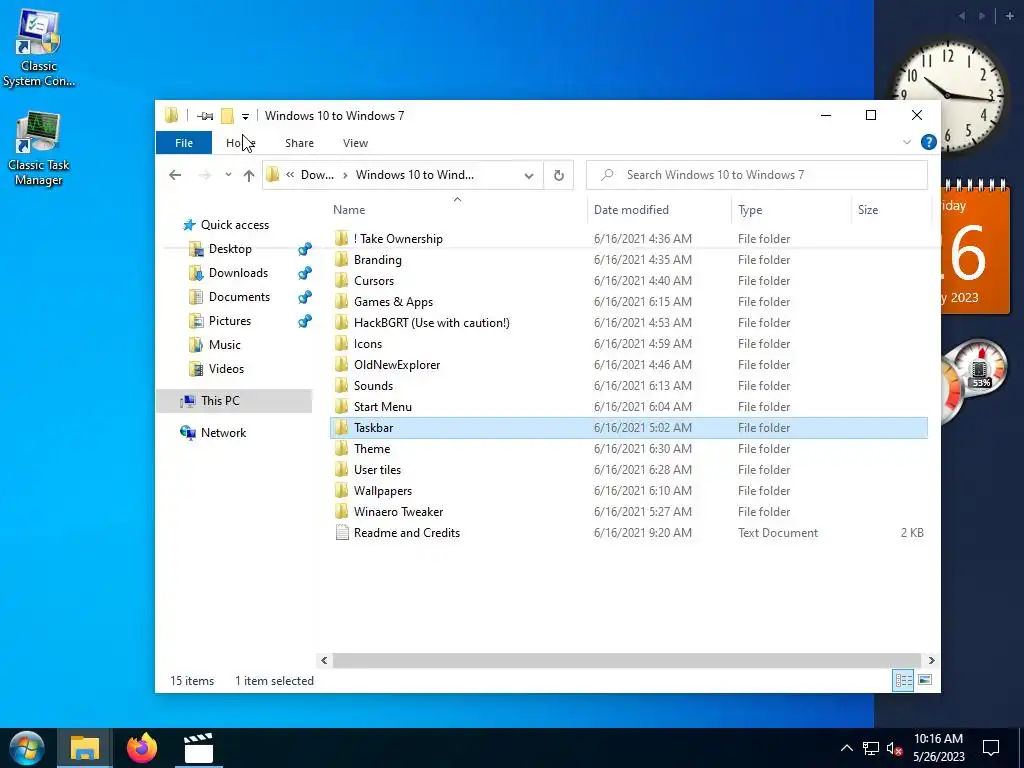Screen dimensions: 1024x768
Task: Click the clapperboard video app on taskbar
Action: [199, 748]
